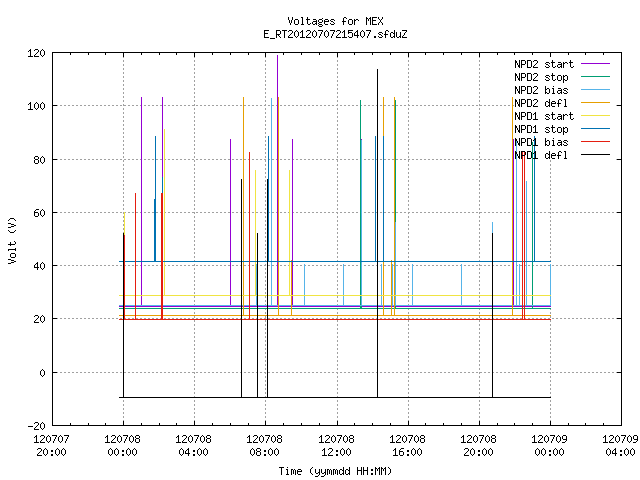Click the y-axis tick value 40
The height and width of the screenshot is (480, 640).
pos(39,266)
